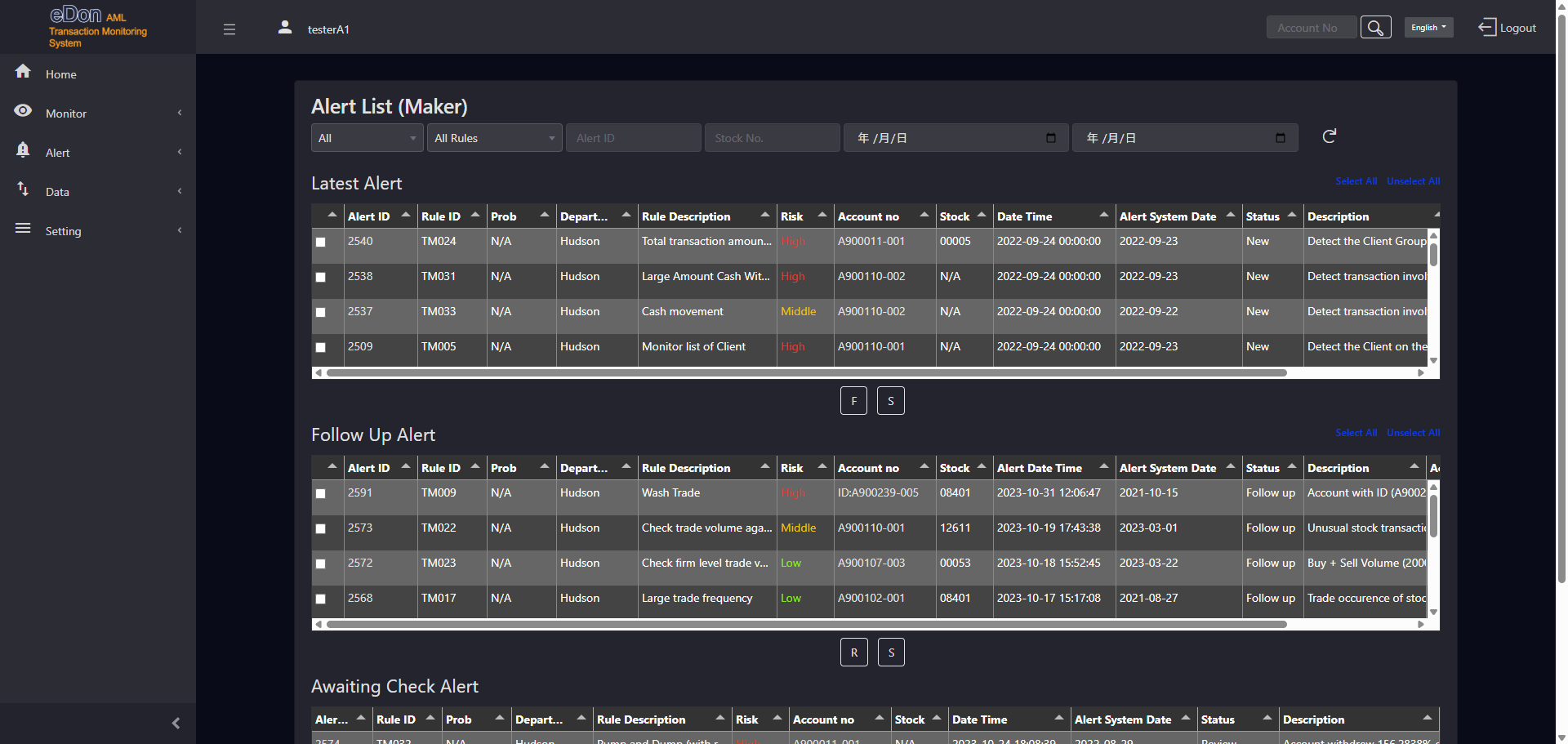The width and height of the screenshot is (1568, 744).
Task: Open the hamburger navigation menu
Action: coord(229,29)
